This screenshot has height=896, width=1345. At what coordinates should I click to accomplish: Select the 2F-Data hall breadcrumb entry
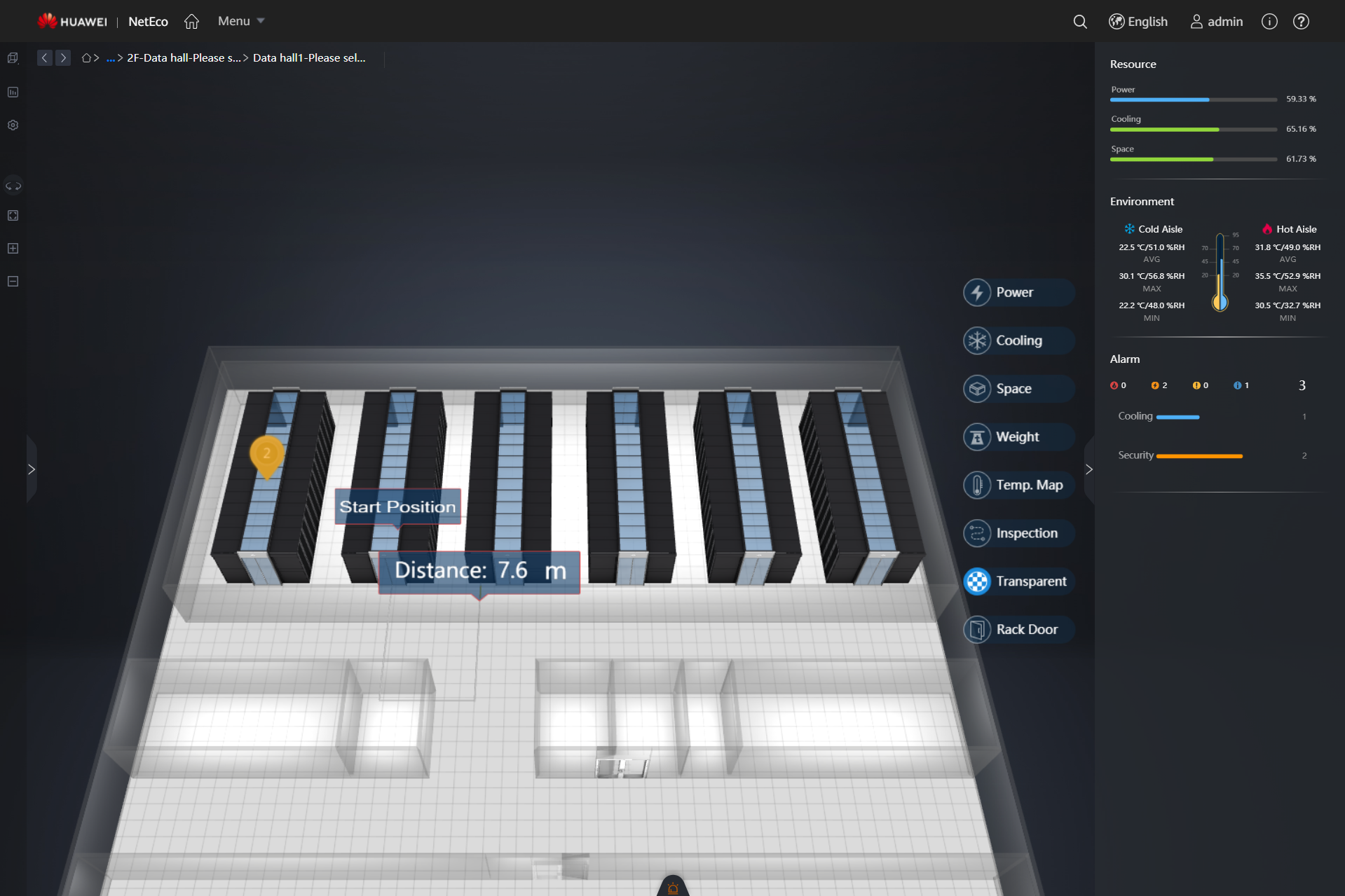pyautogui.click(x=182, y=57)
